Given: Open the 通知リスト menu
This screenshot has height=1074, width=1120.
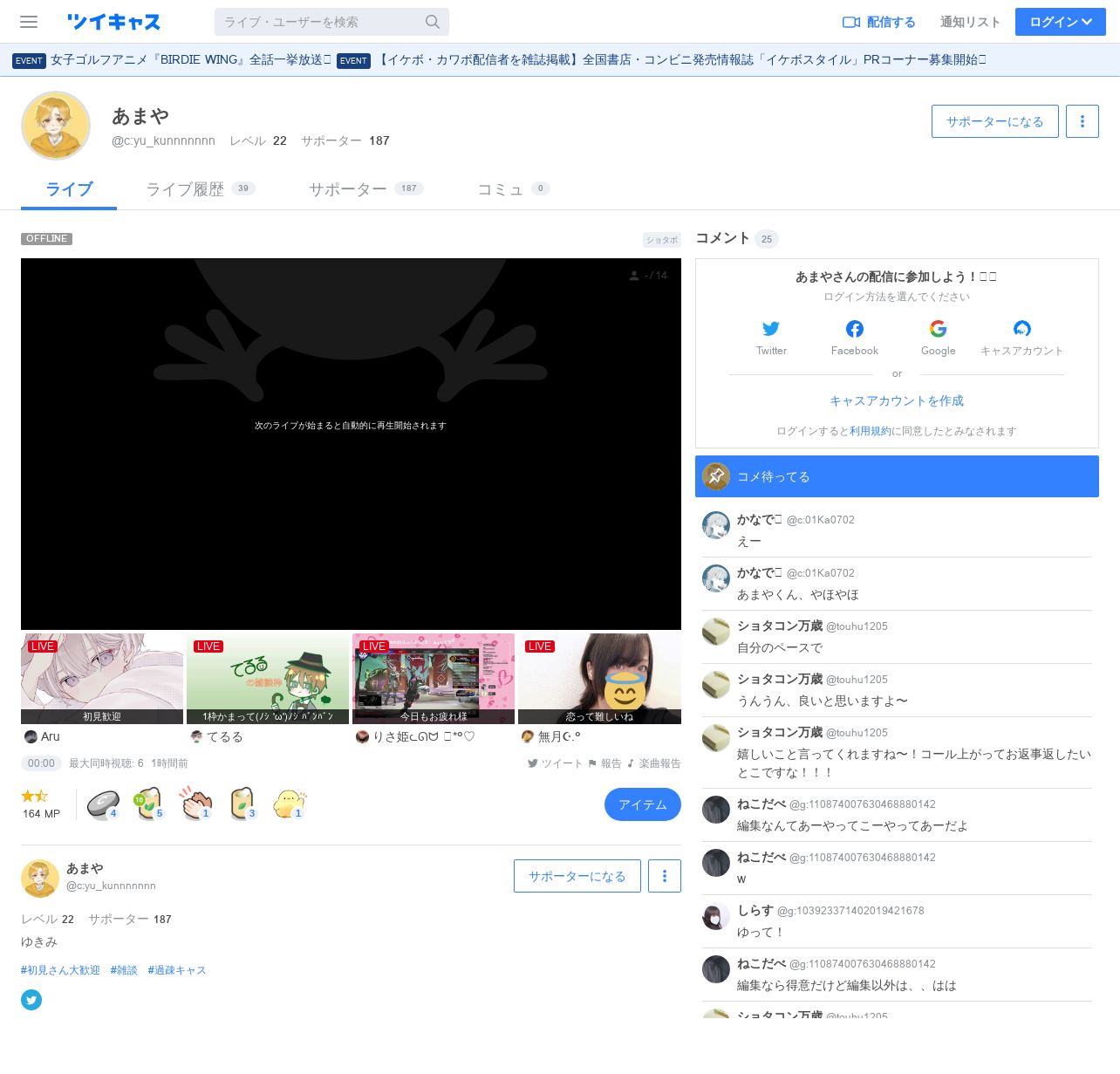Looking at the screenshot, I should pyautogui.click(x=970, y=22).
